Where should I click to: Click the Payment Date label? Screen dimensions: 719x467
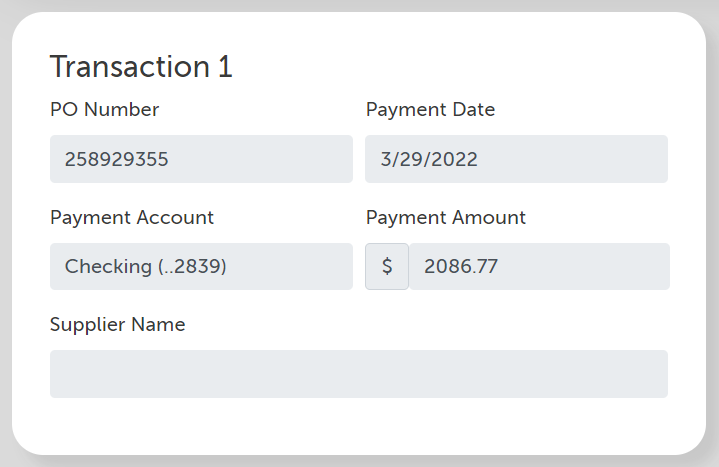pyautogui.click(x=430, y=110)
